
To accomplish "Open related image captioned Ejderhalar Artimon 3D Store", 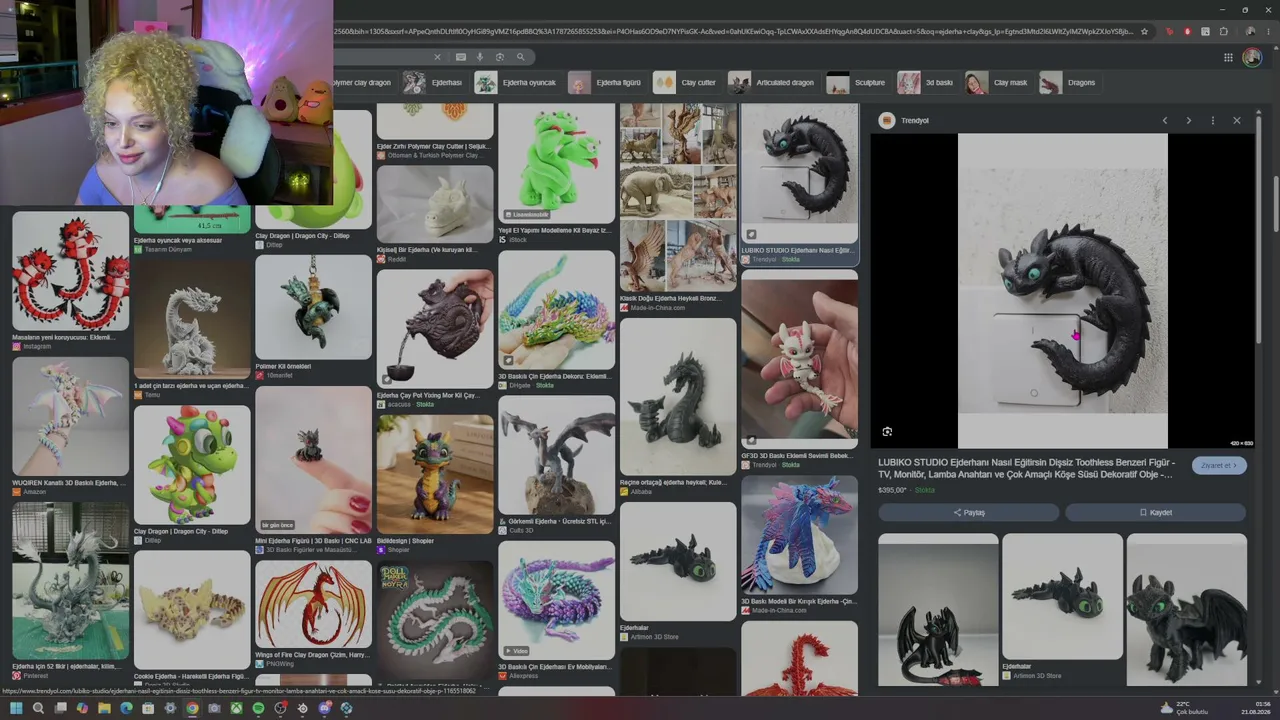I will (1062, 607).
